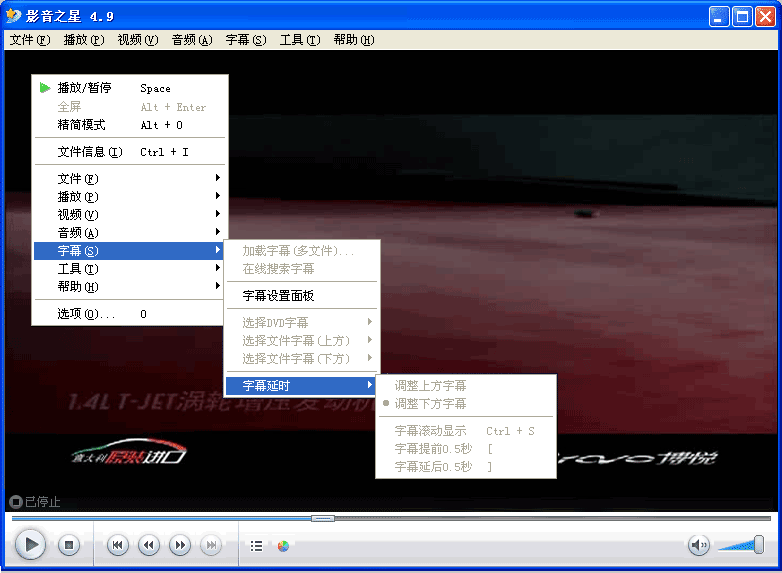The height and width of the screenshot is (573, 782).
Task: Click highlighted 字幕(S) in context menu
Action: pyautogui.click(x=130, y=250)
